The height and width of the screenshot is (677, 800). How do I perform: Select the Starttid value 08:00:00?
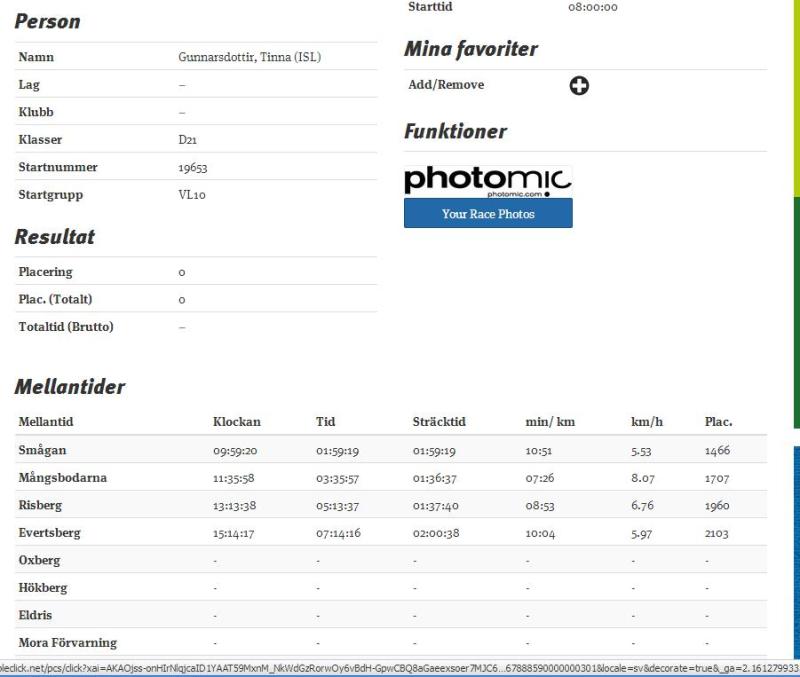coord(593,7)
